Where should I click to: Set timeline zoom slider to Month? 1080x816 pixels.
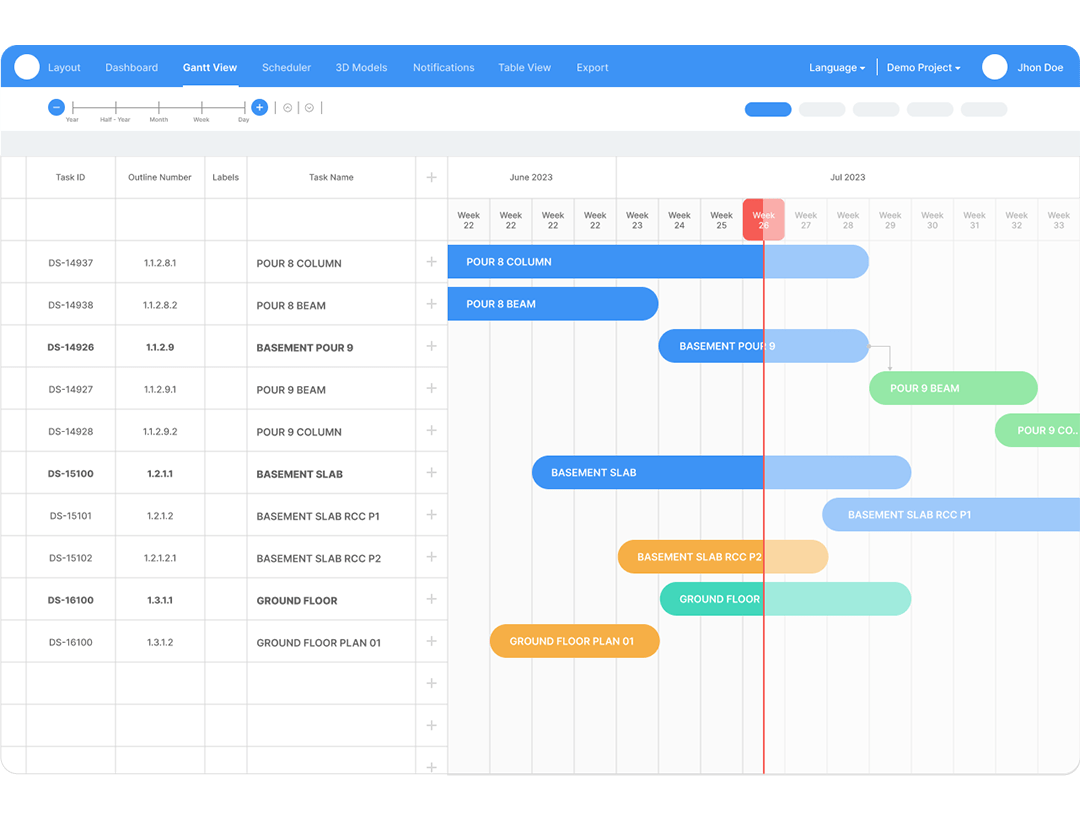click(x=159, y=108)
